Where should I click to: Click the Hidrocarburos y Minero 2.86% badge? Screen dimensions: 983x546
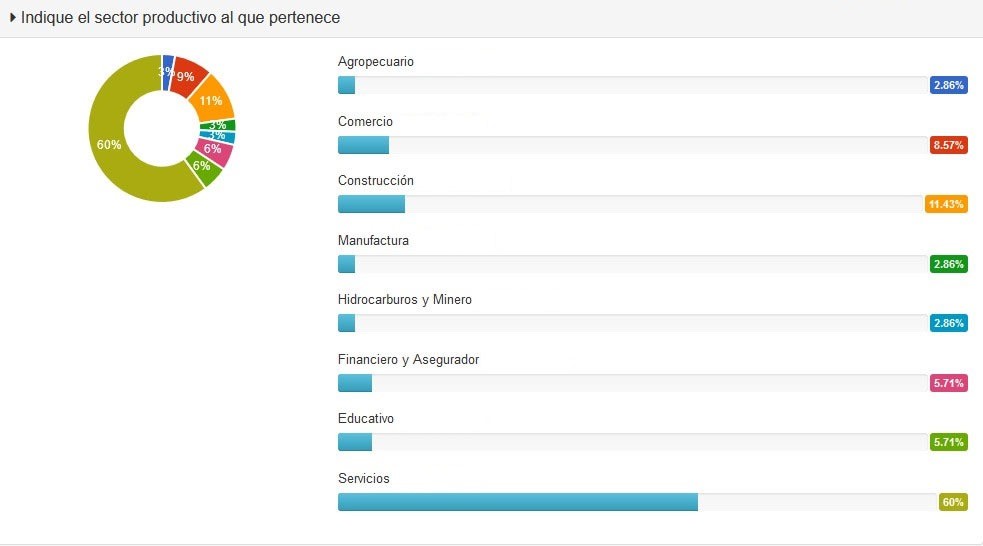coord(948,323)
